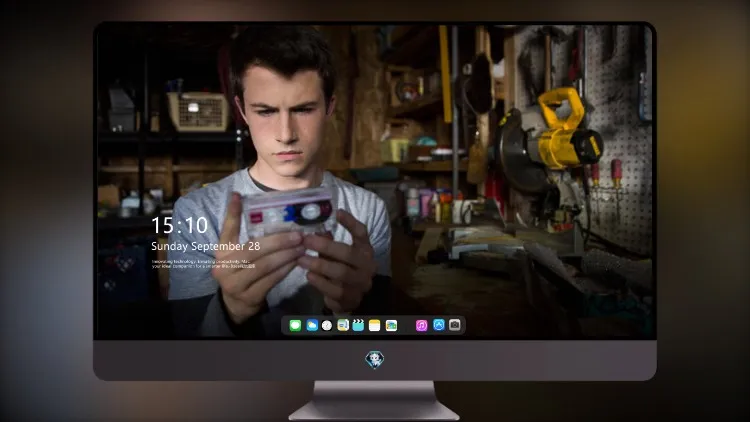Click empty dock gap before iTunes icon
This screenshot has height=422, width=750.
(x=407, y=325)
